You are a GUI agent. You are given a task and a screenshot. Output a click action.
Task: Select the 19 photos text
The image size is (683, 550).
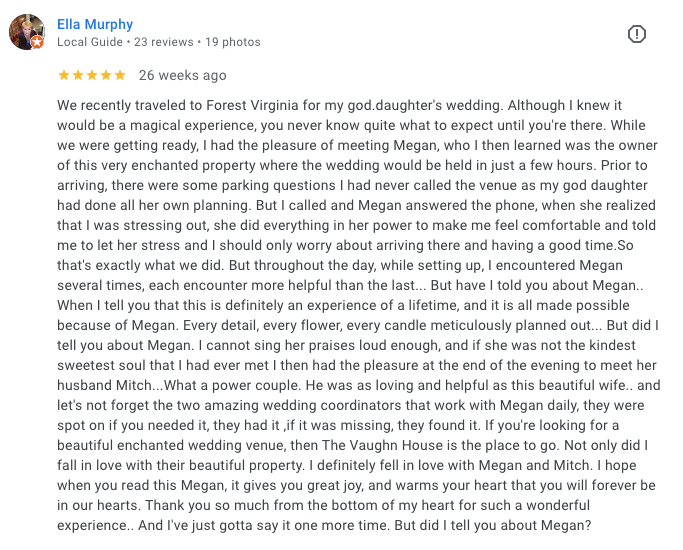pyautogui.click(x=233, y=42)
